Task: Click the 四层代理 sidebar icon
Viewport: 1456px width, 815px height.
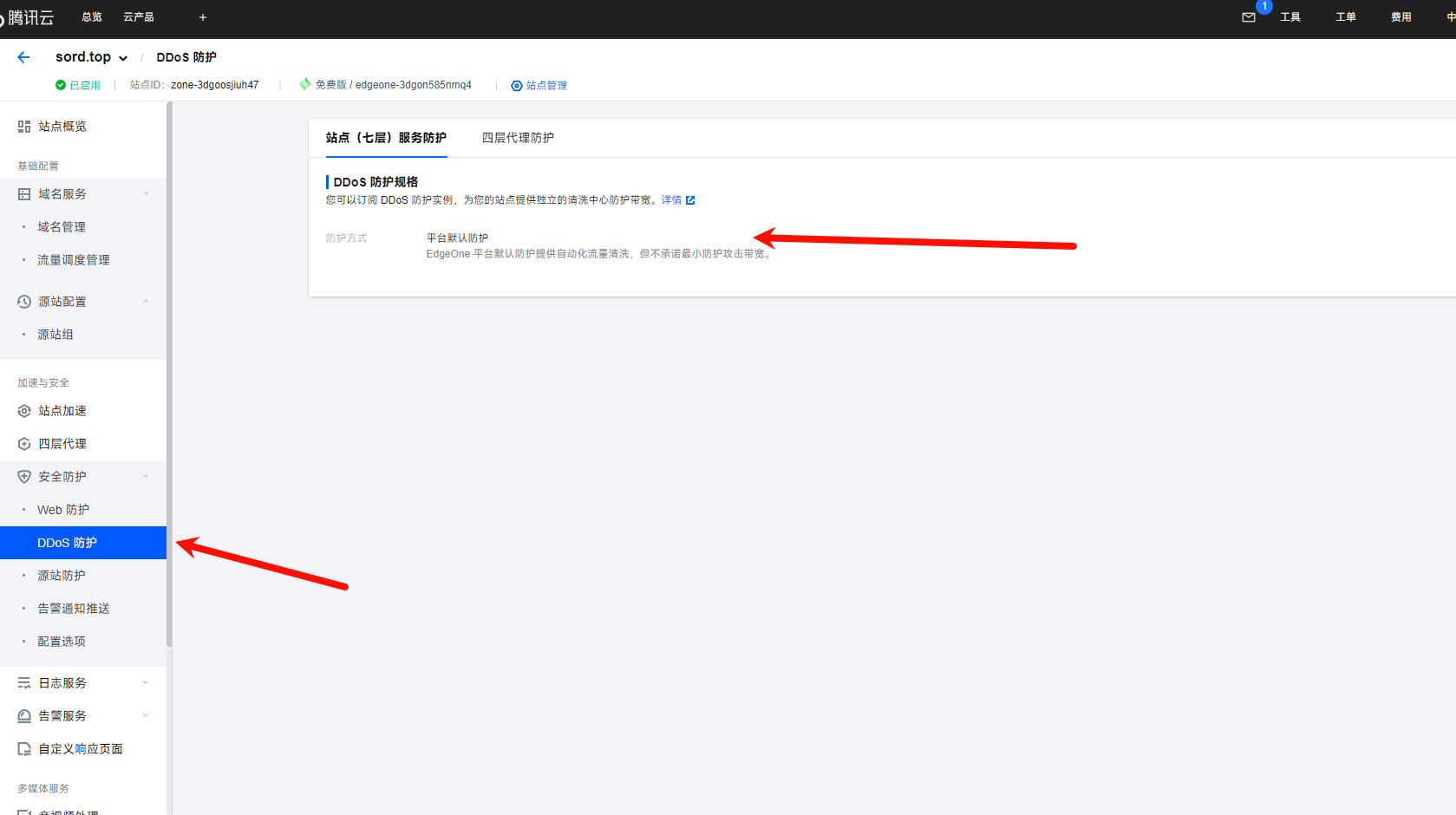Action: [x=24, y=444]
